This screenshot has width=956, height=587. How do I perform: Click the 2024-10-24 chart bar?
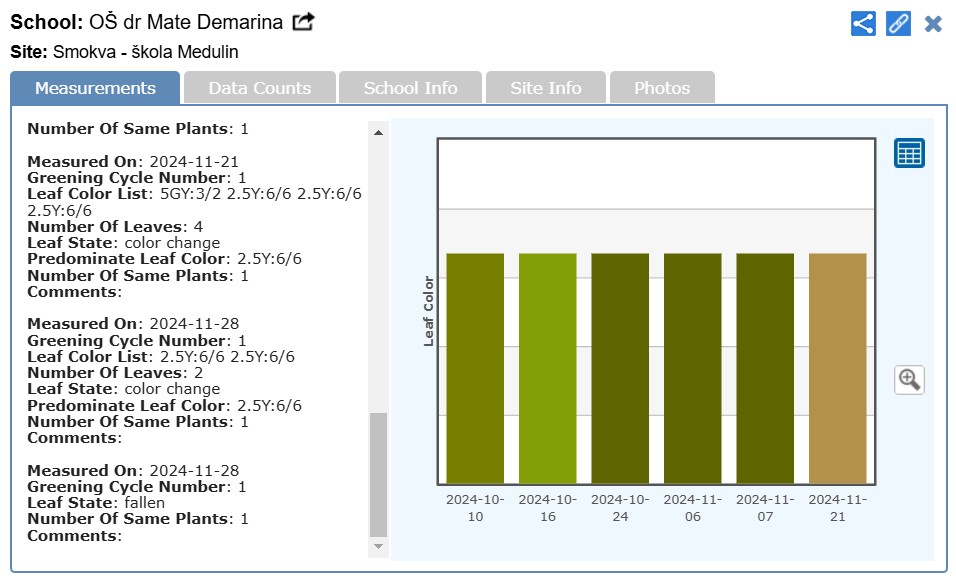pos(620,368)
